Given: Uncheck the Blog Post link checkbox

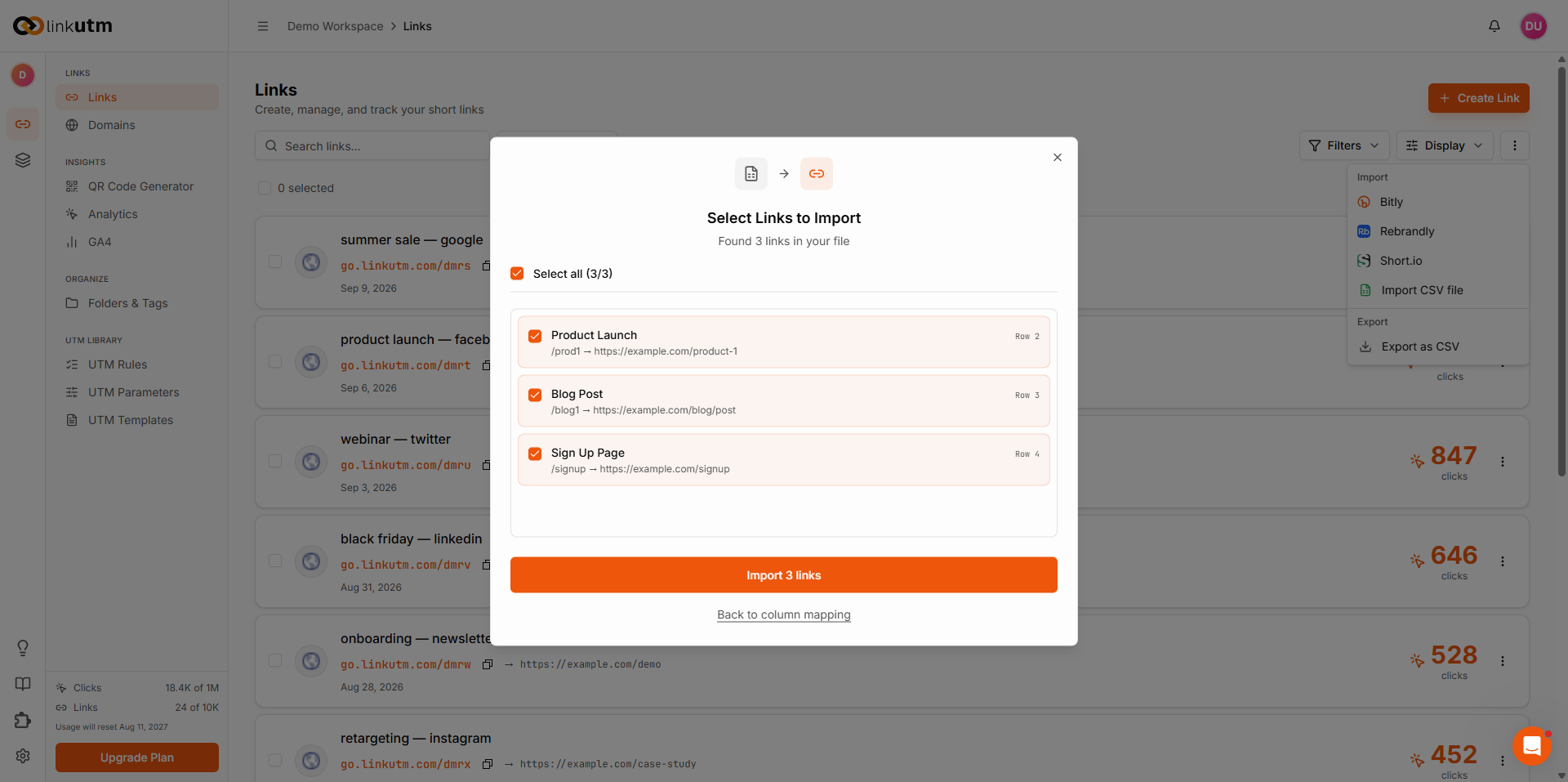Looking at the screenshot, I should pos(535,395).
